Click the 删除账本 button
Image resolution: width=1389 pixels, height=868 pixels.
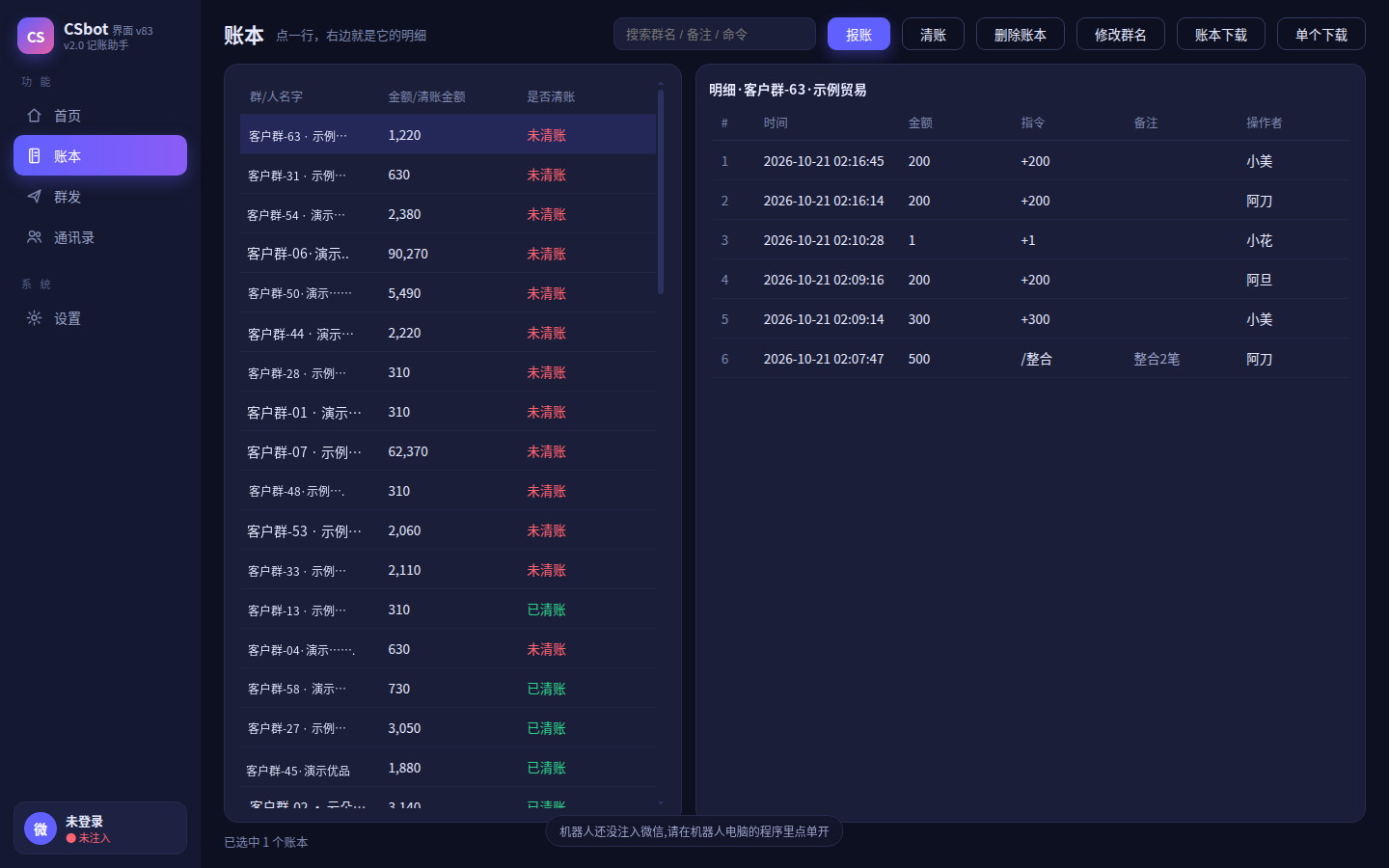1021,34
